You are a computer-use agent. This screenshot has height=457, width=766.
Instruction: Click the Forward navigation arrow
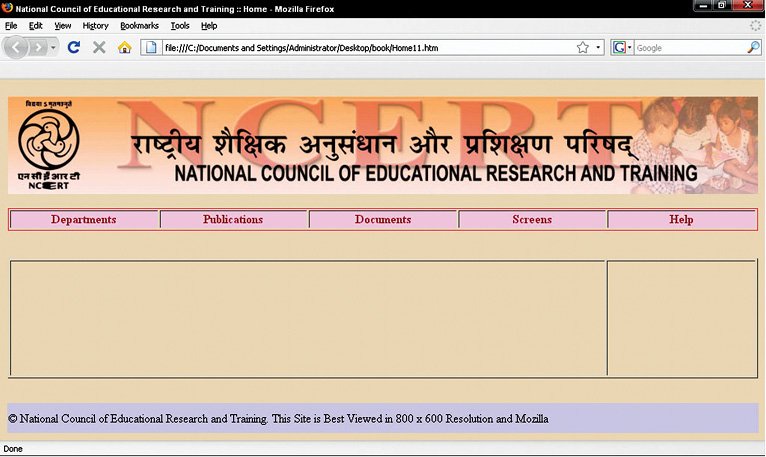coord(37,47)
